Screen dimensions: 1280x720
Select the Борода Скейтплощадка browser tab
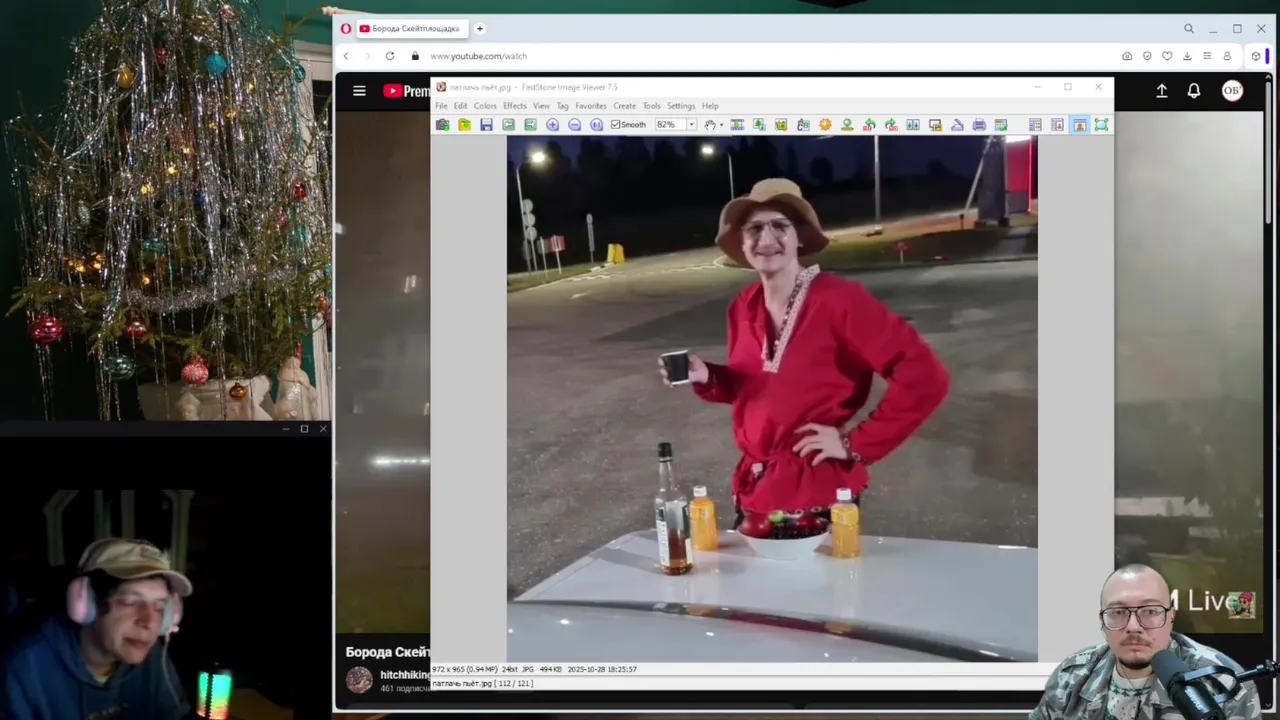pyautogui.click(x=413, y=29)
